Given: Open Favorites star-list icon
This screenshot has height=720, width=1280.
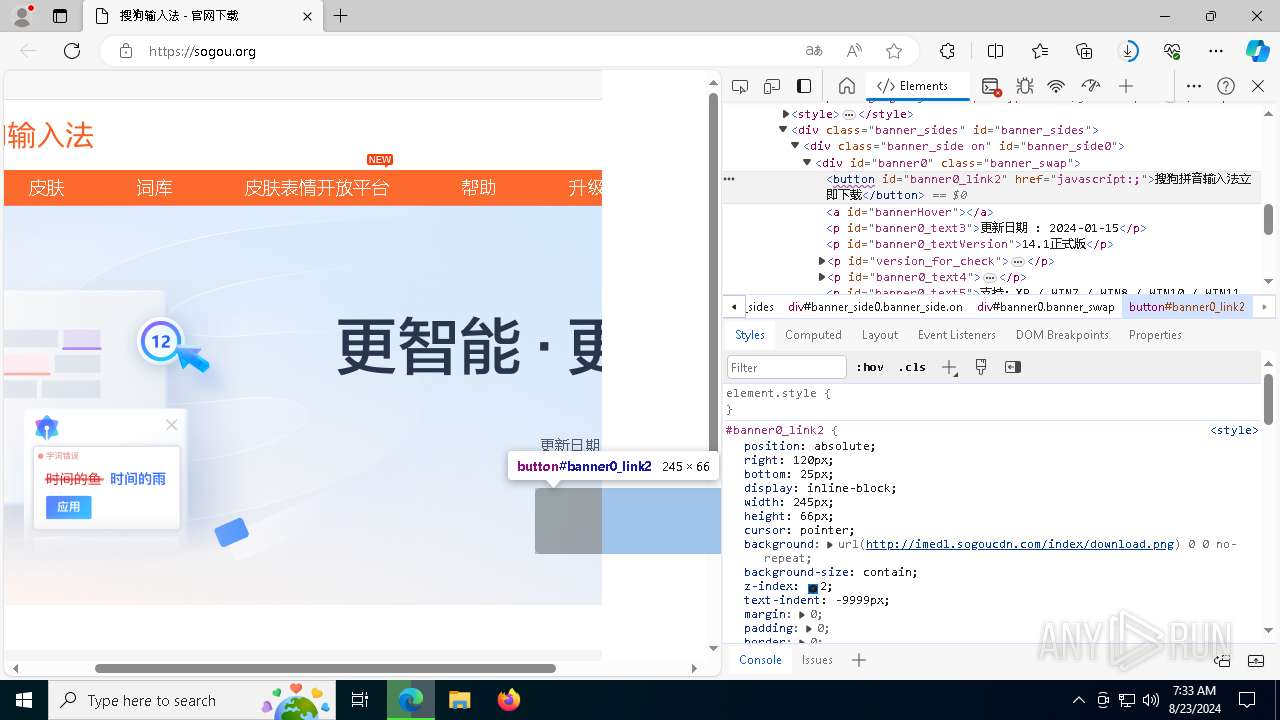Looking at the screenshot, I should click(1040, 51).
